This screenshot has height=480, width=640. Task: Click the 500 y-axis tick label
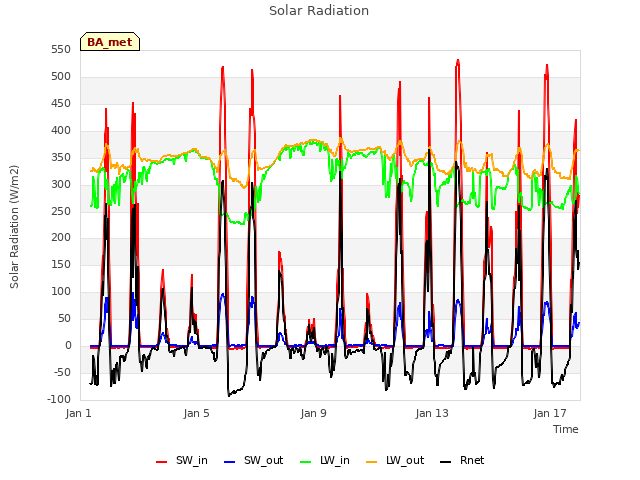[61, 77]
